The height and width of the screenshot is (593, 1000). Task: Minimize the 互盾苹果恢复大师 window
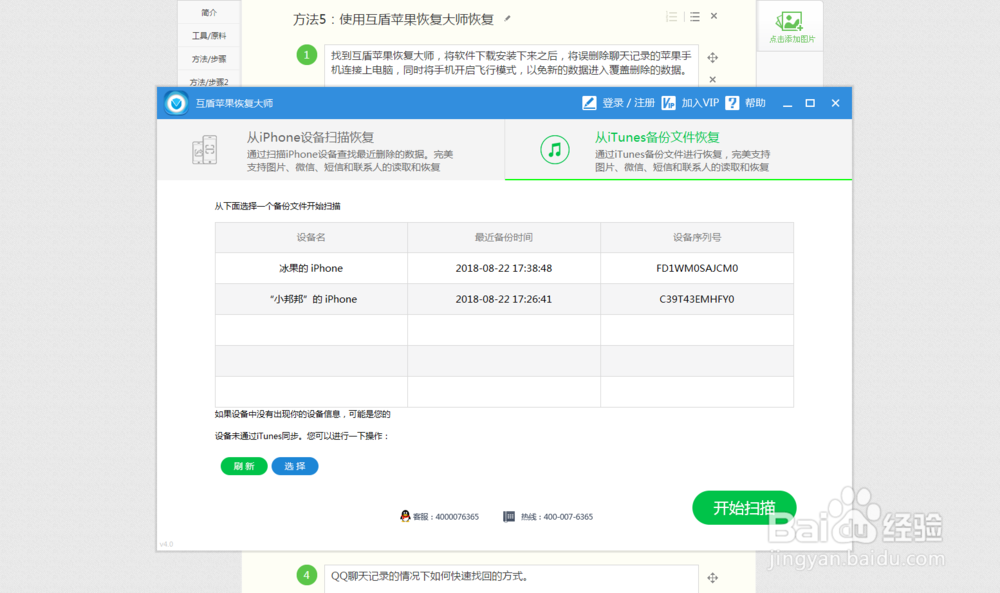click(x=788, y=103)
